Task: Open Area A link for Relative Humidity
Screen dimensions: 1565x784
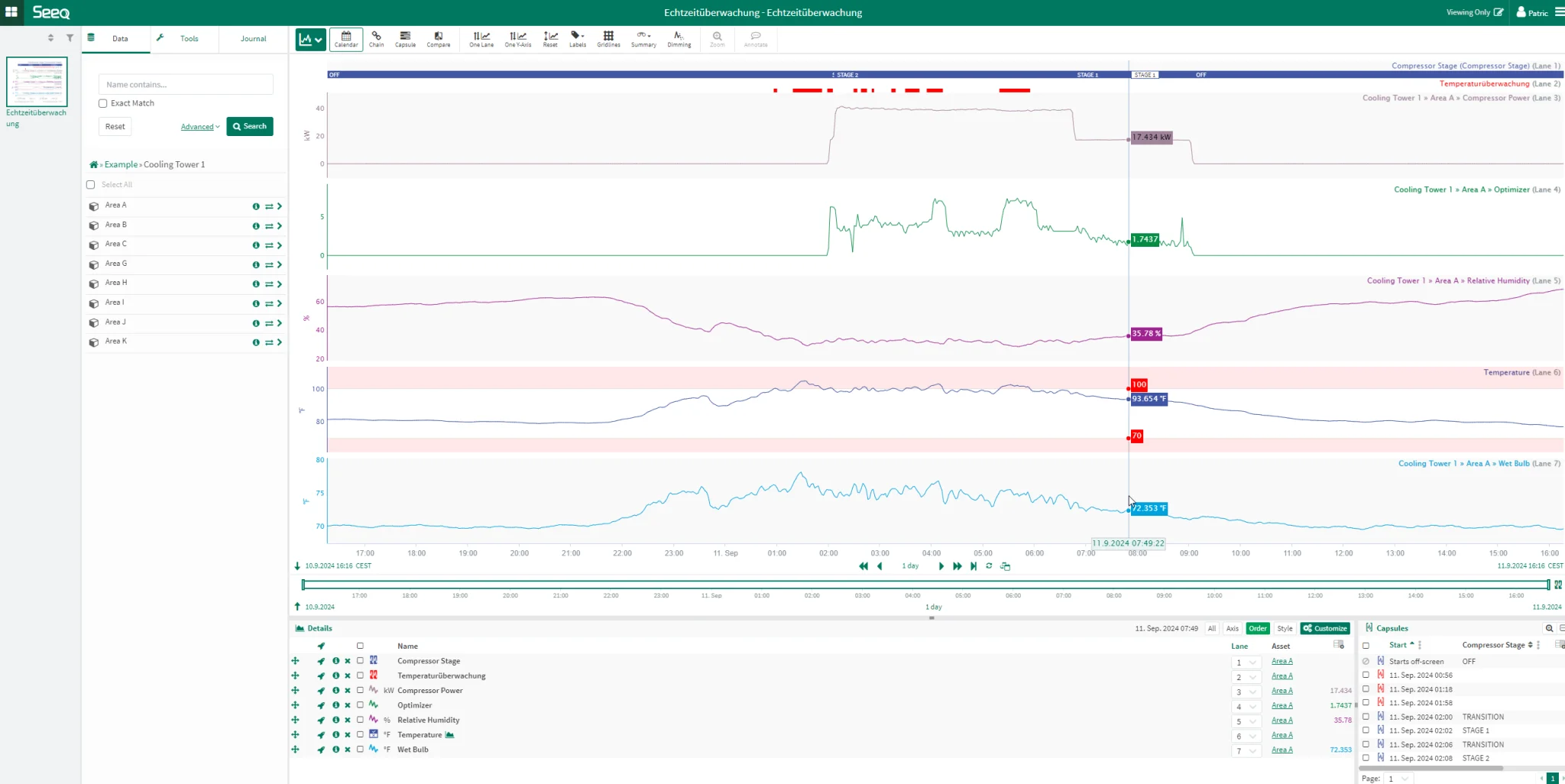Action: [x=1282, y=721]
